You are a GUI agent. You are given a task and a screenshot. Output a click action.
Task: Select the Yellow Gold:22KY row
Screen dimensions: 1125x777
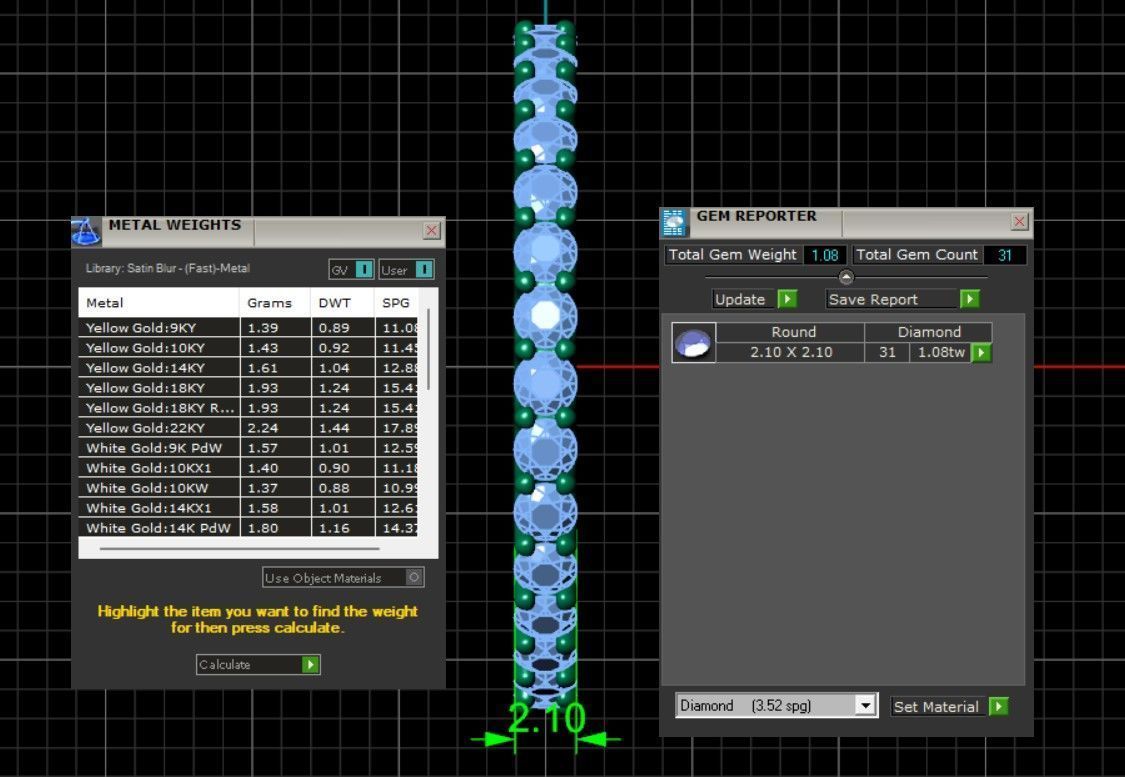click(248, 428)
